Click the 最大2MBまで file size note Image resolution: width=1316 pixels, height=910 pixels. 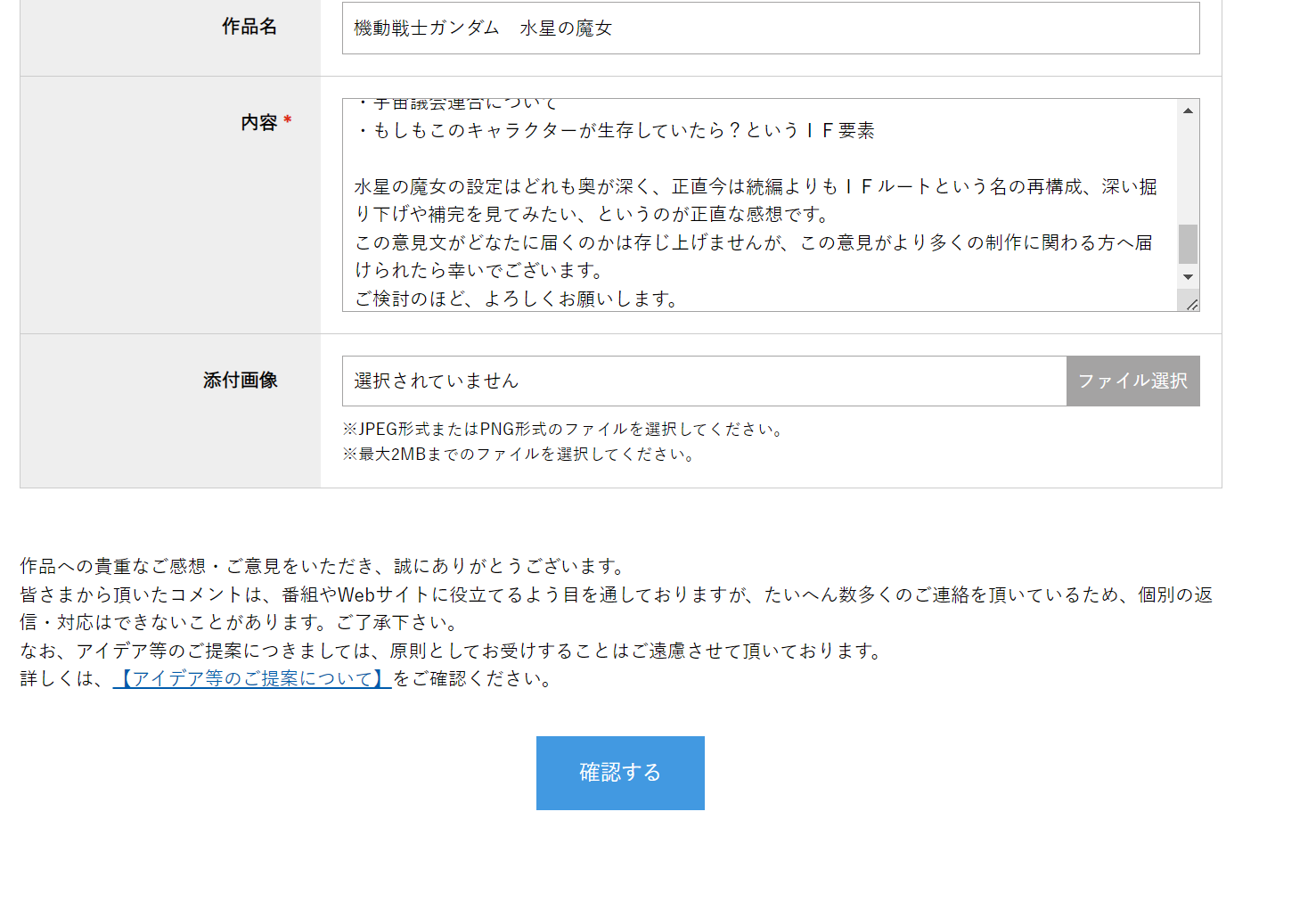[x=521, y=454]
